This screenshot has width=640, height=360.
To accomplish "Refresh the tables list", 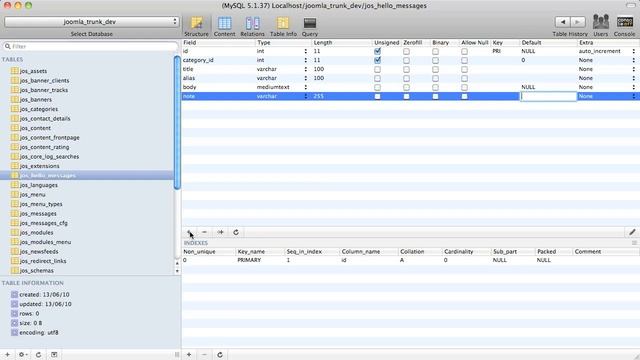I will [38, 354].
